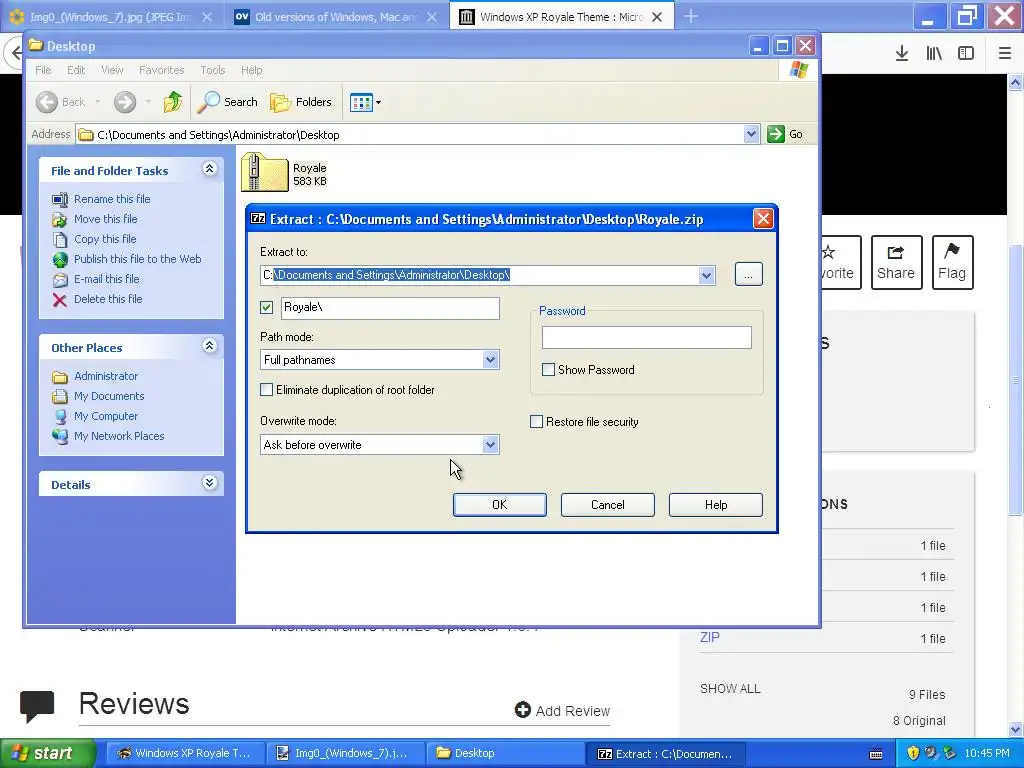Open the Favorites menu

point(161,70)
